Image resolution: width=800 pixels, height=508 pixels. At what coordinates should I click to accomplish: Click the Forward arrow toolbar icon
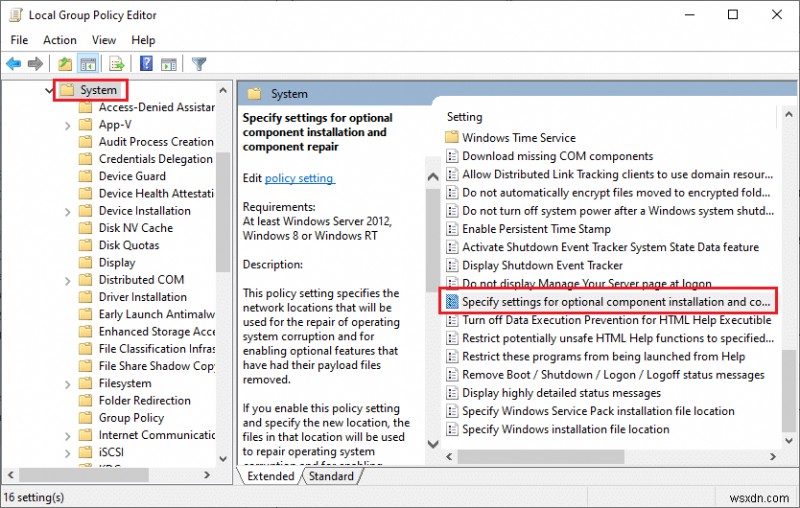35,64
